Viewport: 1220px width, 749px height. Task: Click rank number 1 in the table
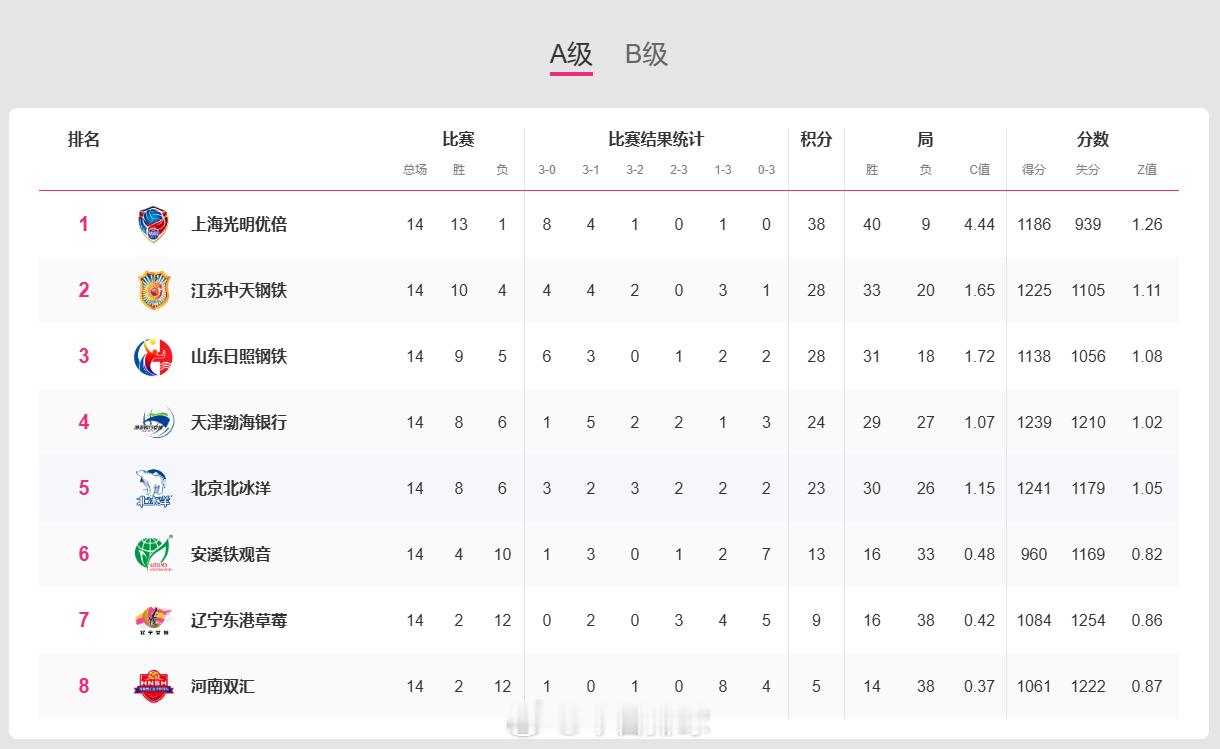(84, 224)
